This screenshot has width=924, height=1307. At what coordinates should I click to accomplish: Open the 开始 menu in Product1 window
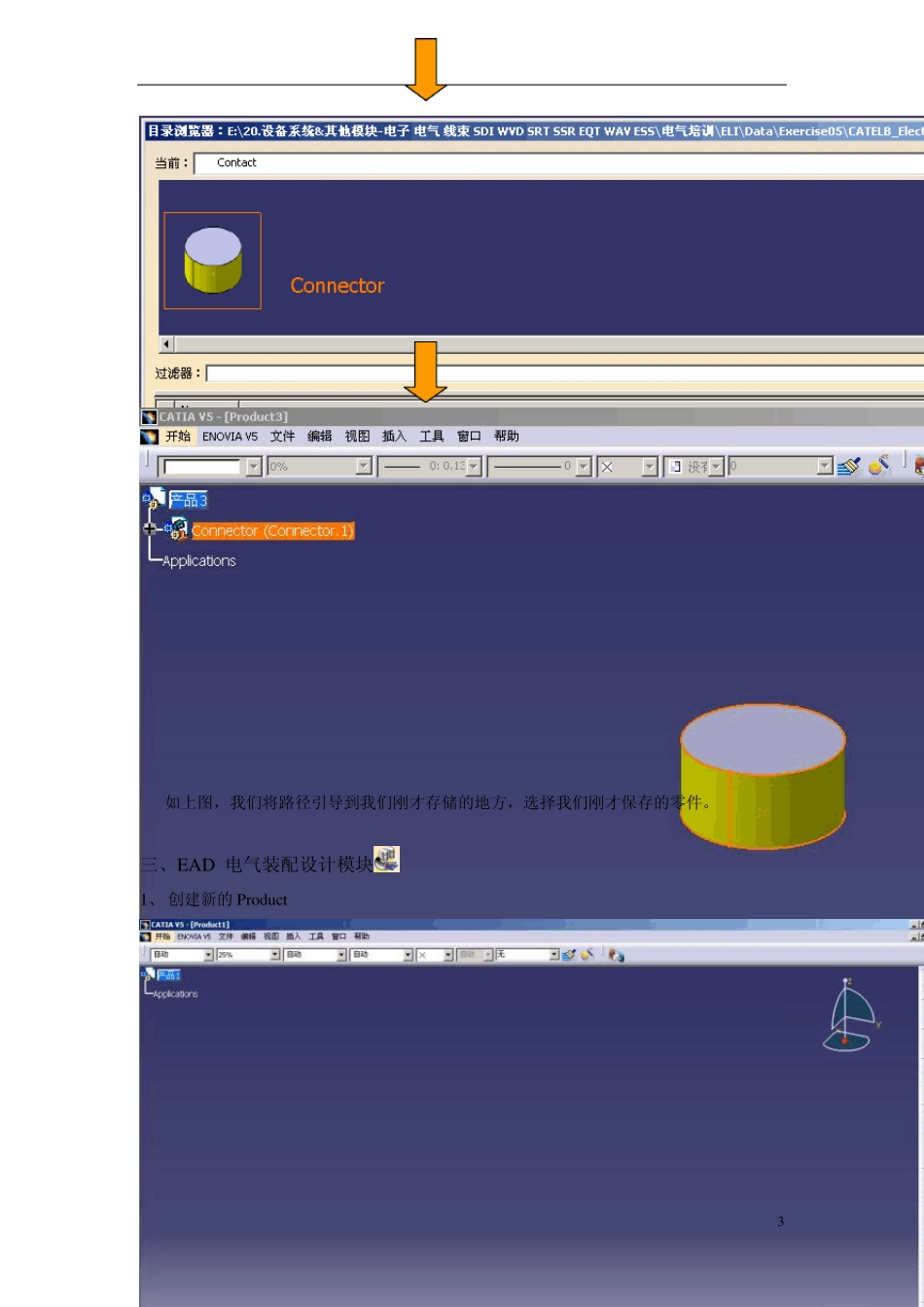tap(162, 936)
